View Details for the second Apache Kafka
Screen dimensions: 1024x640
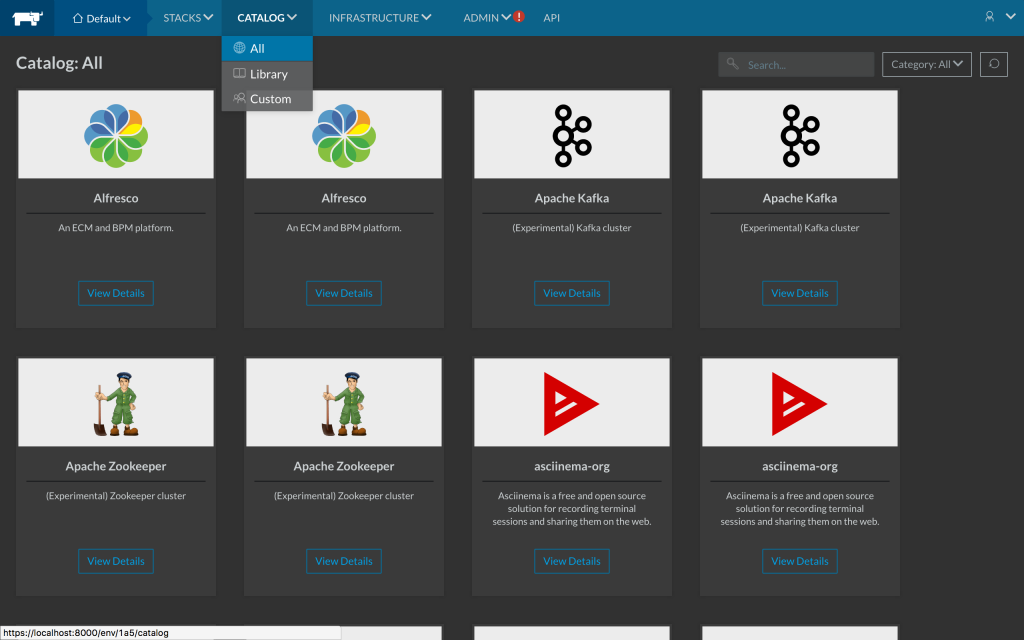799,293
